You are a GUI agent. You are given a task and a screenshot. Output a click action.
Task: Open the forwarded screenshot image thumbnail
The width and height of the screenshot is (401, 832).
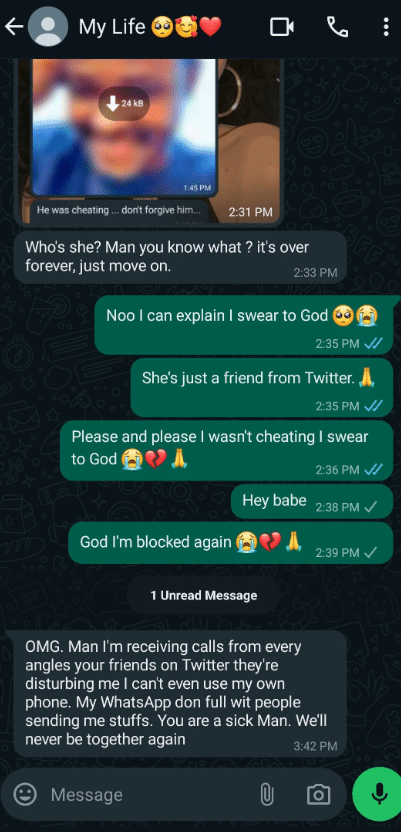[x=149, y=141]
